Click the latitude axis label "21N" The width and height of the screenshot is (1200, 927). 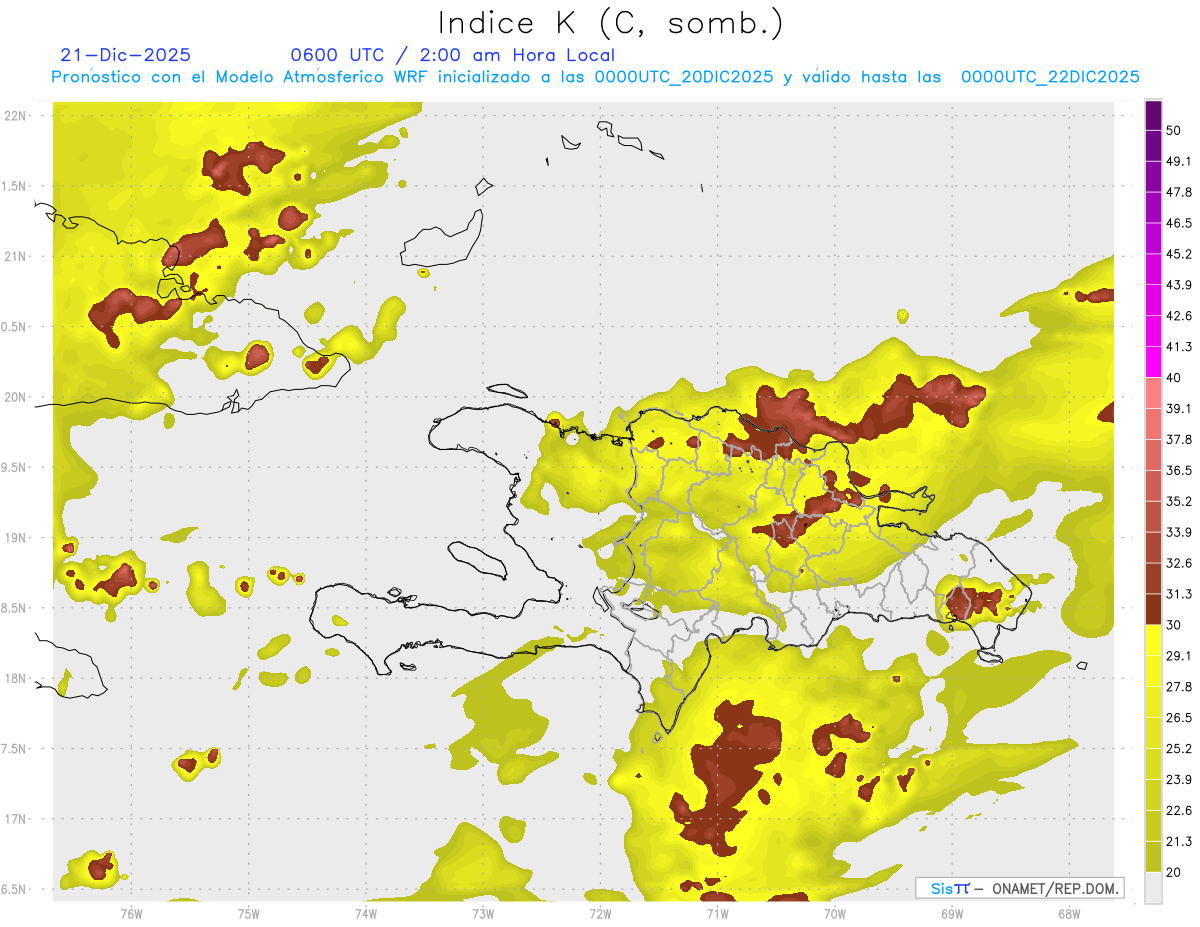click(17, 257)
